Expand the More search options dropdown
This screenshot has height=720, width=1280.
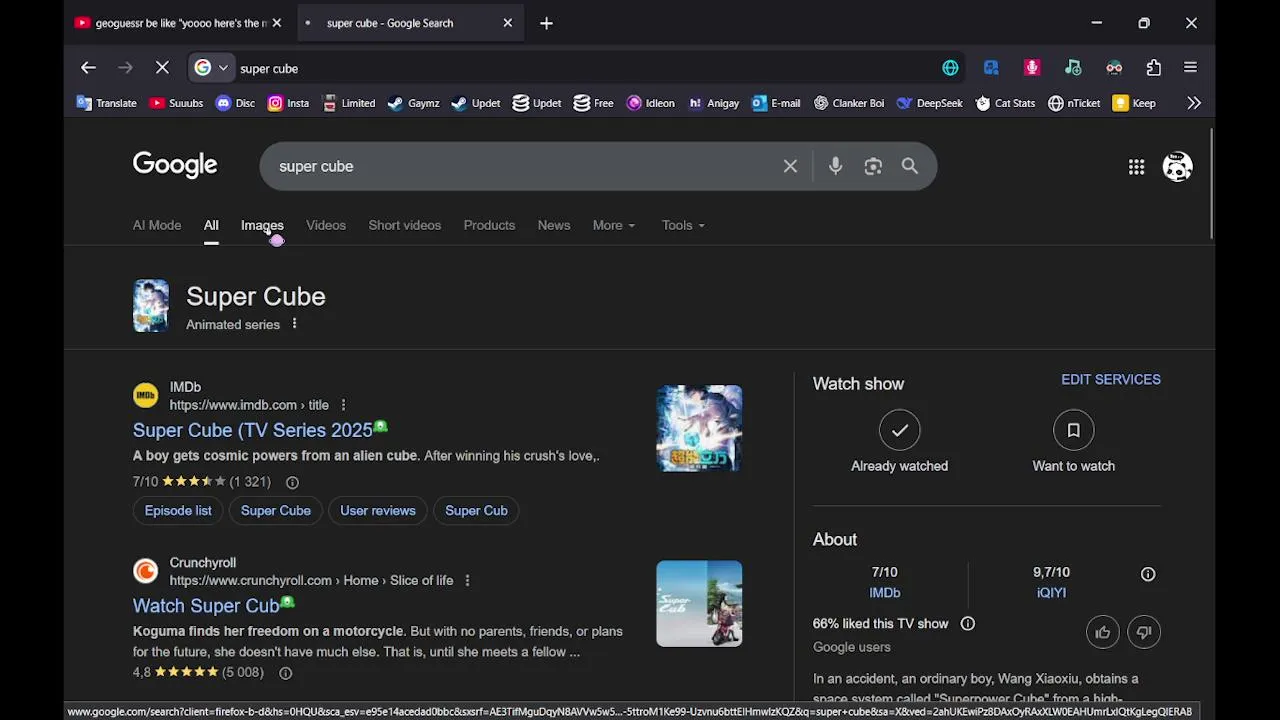614,225
